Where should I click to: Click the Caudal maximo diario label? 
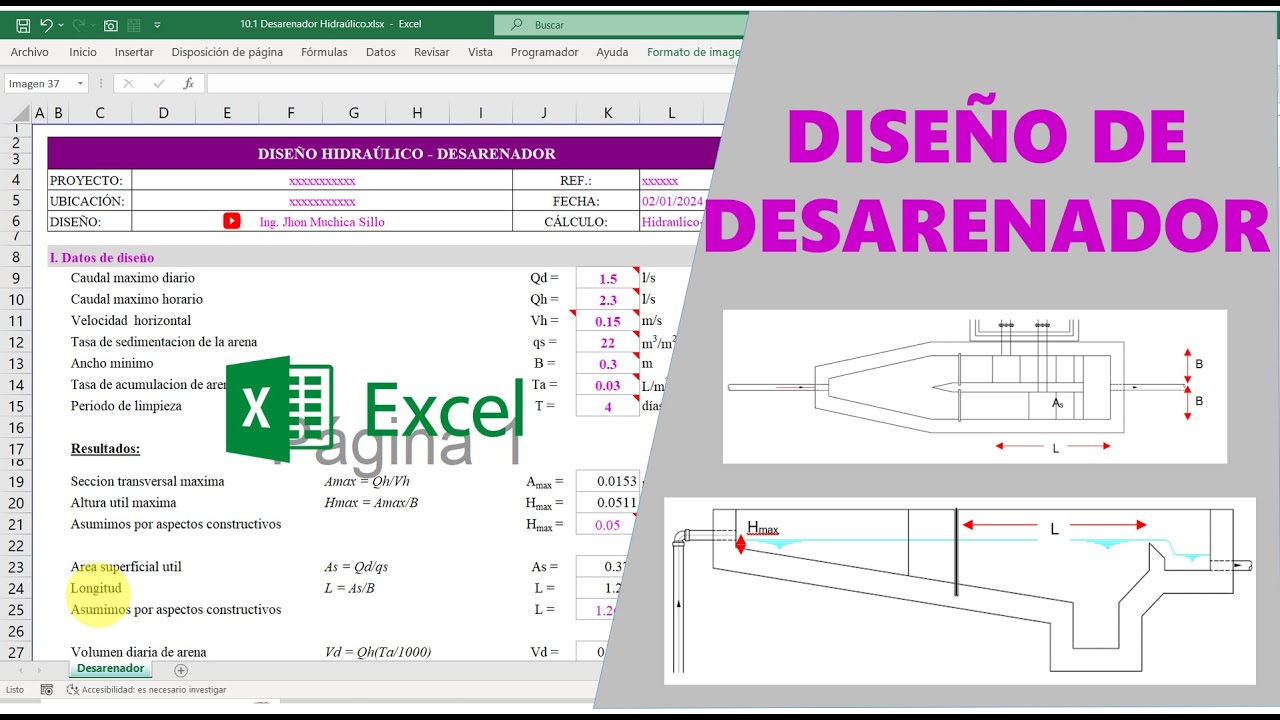[x=133, y=278]
